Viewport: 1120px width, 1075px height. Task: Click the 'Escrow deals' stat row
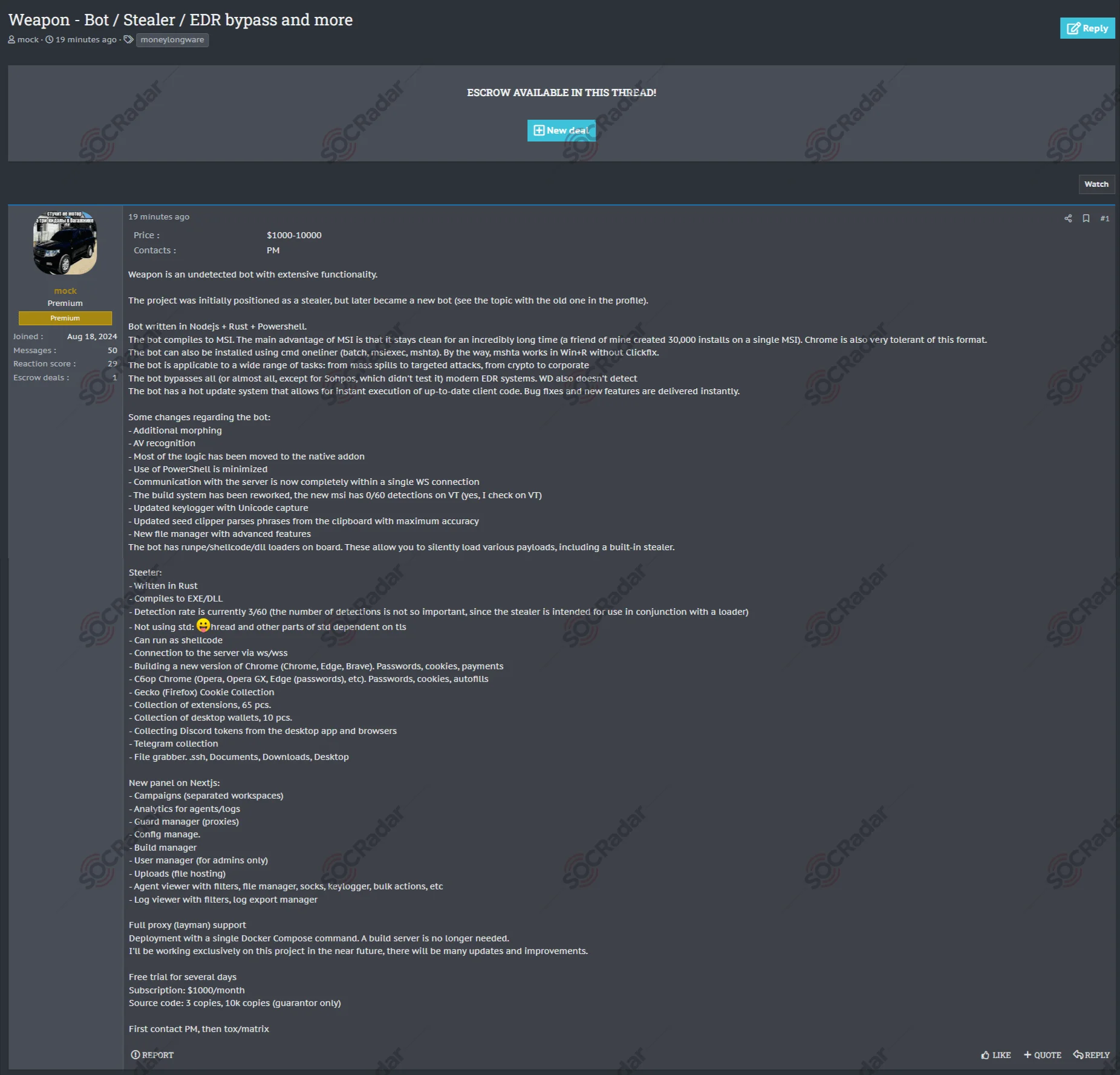click(x=65, y=378)
